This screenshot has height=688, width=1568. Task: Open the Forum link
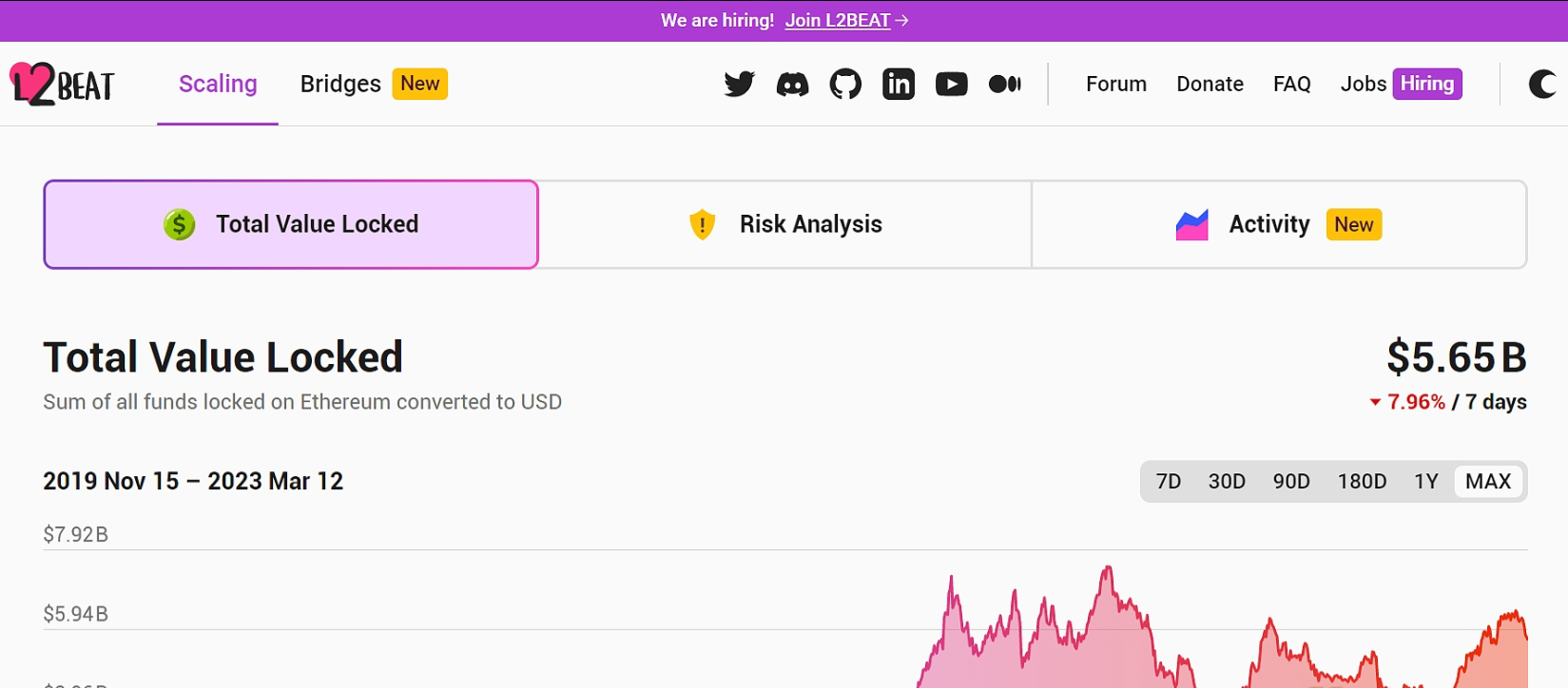click(x=1115, y=85)
